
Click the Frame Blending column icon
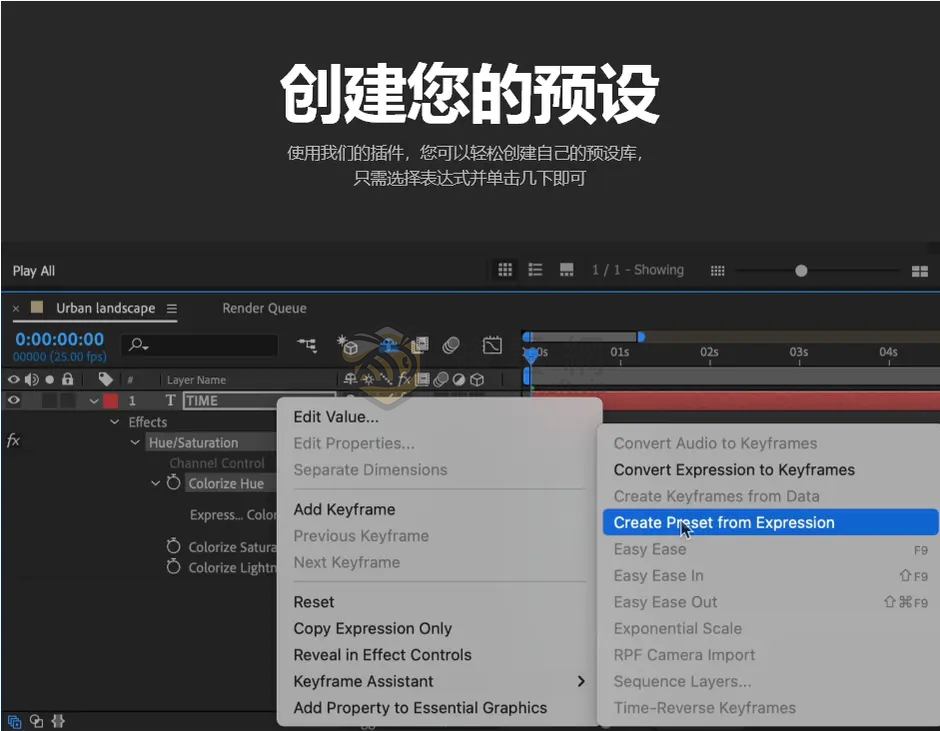(423, 379)
